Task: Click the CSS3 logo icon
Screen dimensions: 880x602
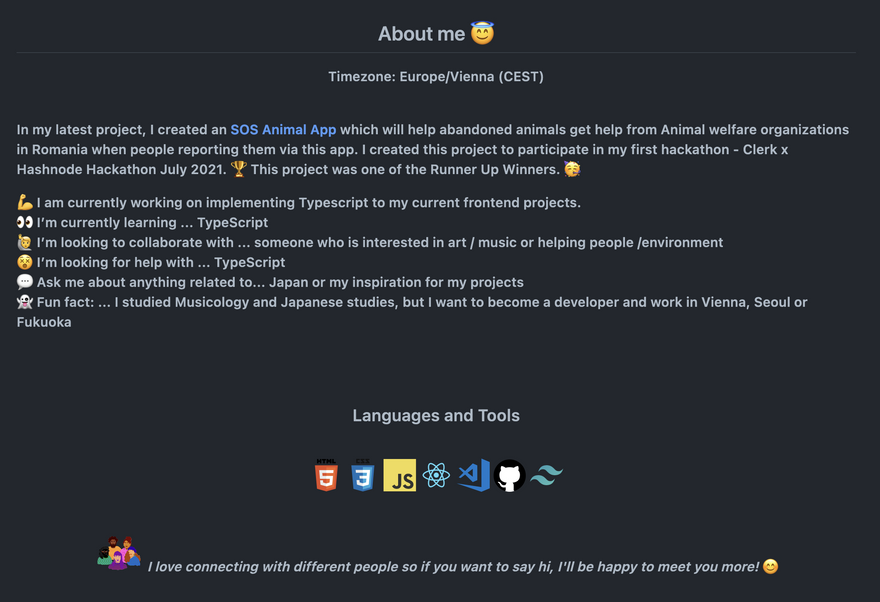Action: click(362, 475)
